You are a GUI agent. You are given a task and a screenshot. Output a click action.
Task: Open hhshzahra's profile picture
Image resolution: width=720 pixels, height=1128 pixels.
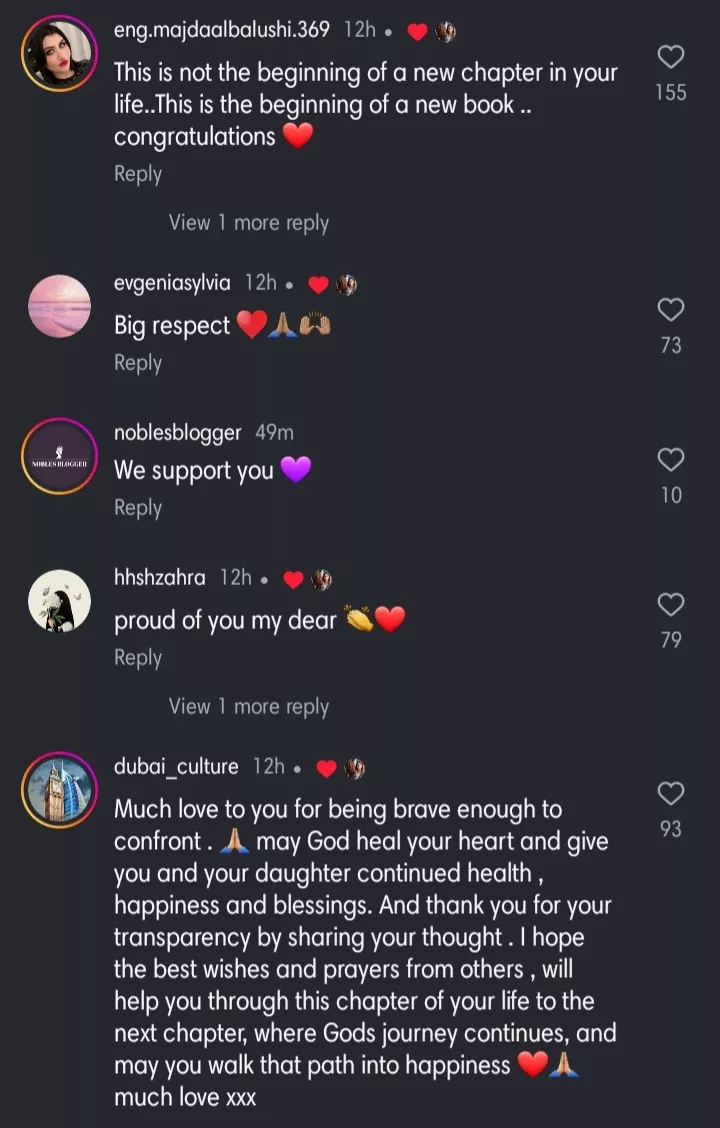click(60, 601)
